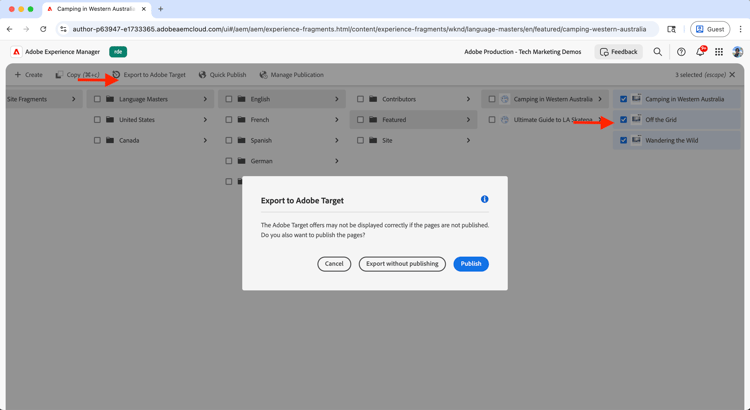Open the Guest profile button
The width and height of the screenshot is (750, 410).
tap(710, 29)
